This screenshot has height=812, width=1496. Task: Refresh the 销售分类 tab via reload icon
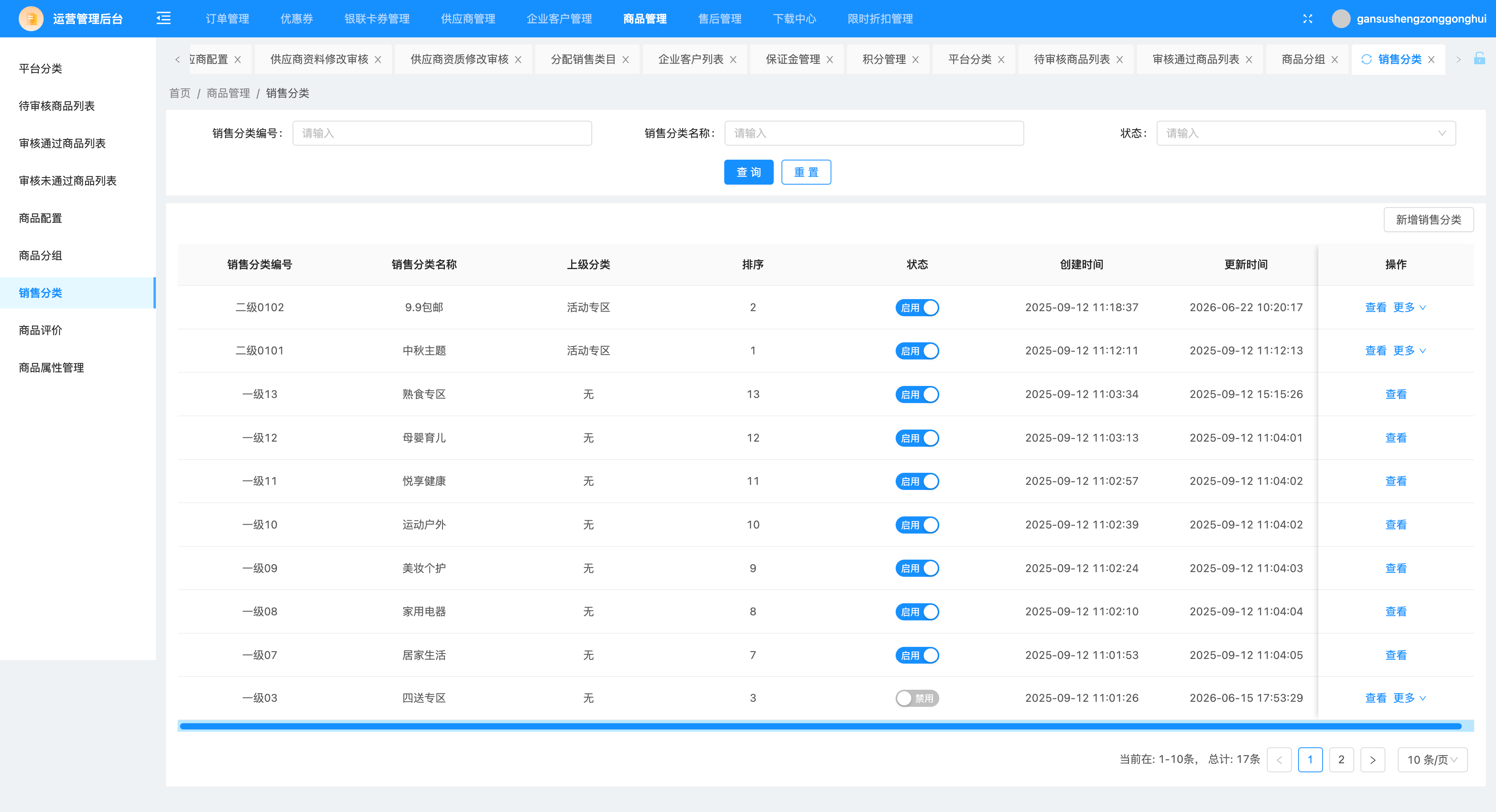pyautogui.click(x=1367, y=59)
